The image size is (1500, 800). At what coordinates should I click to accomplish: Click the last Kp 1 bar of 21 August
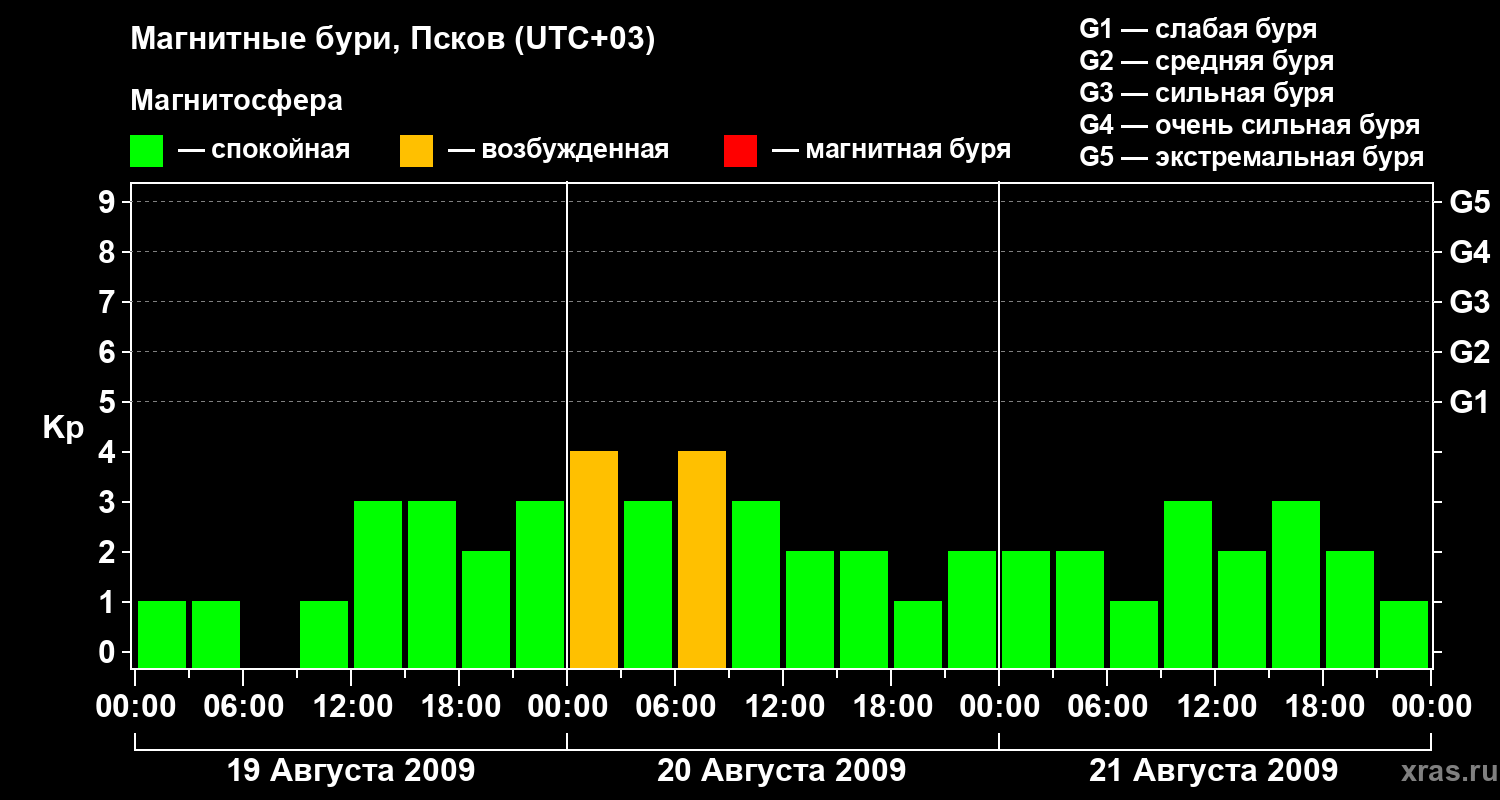coord(1404,634)
